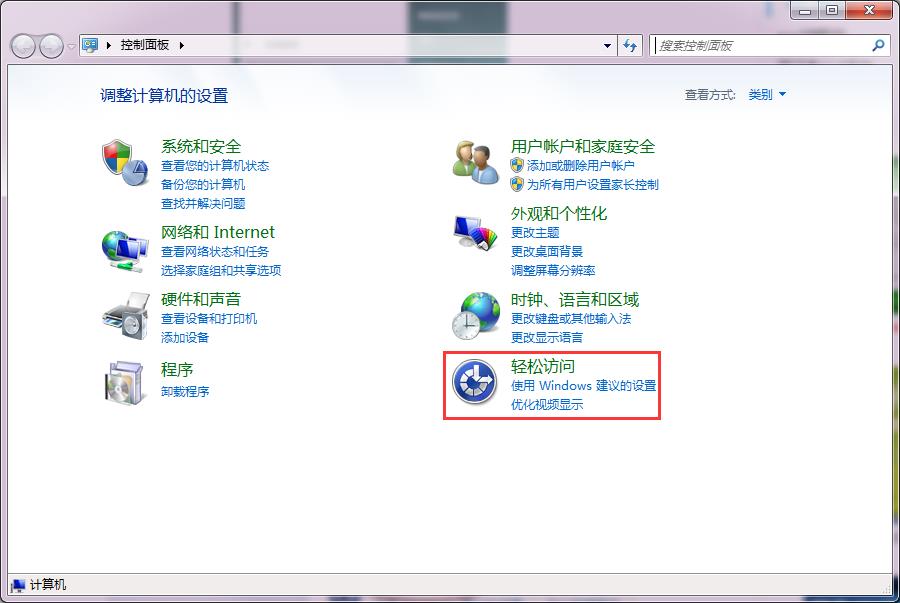Click the Ease of Access blue icon
Screen dimensions: 900x603
point(475,383)
